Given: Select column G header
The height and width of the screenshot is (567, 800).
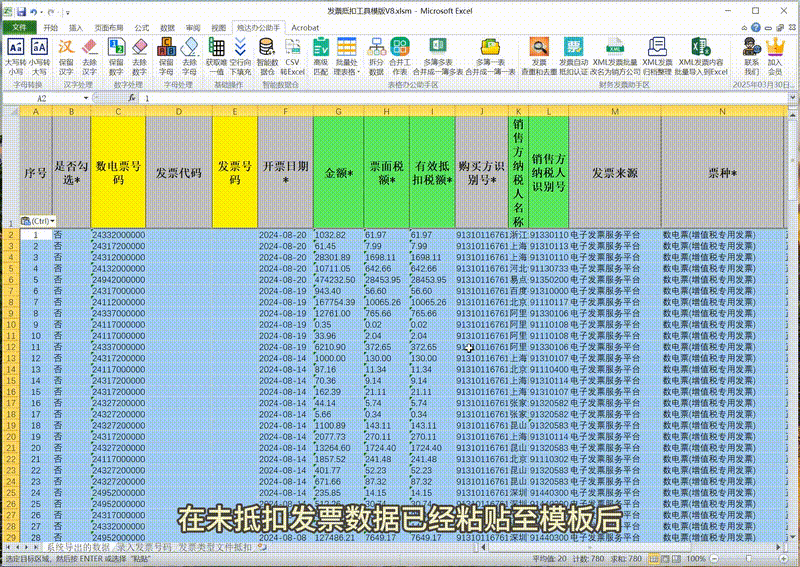Looking at the screenshot, I should tap(338, 111).
